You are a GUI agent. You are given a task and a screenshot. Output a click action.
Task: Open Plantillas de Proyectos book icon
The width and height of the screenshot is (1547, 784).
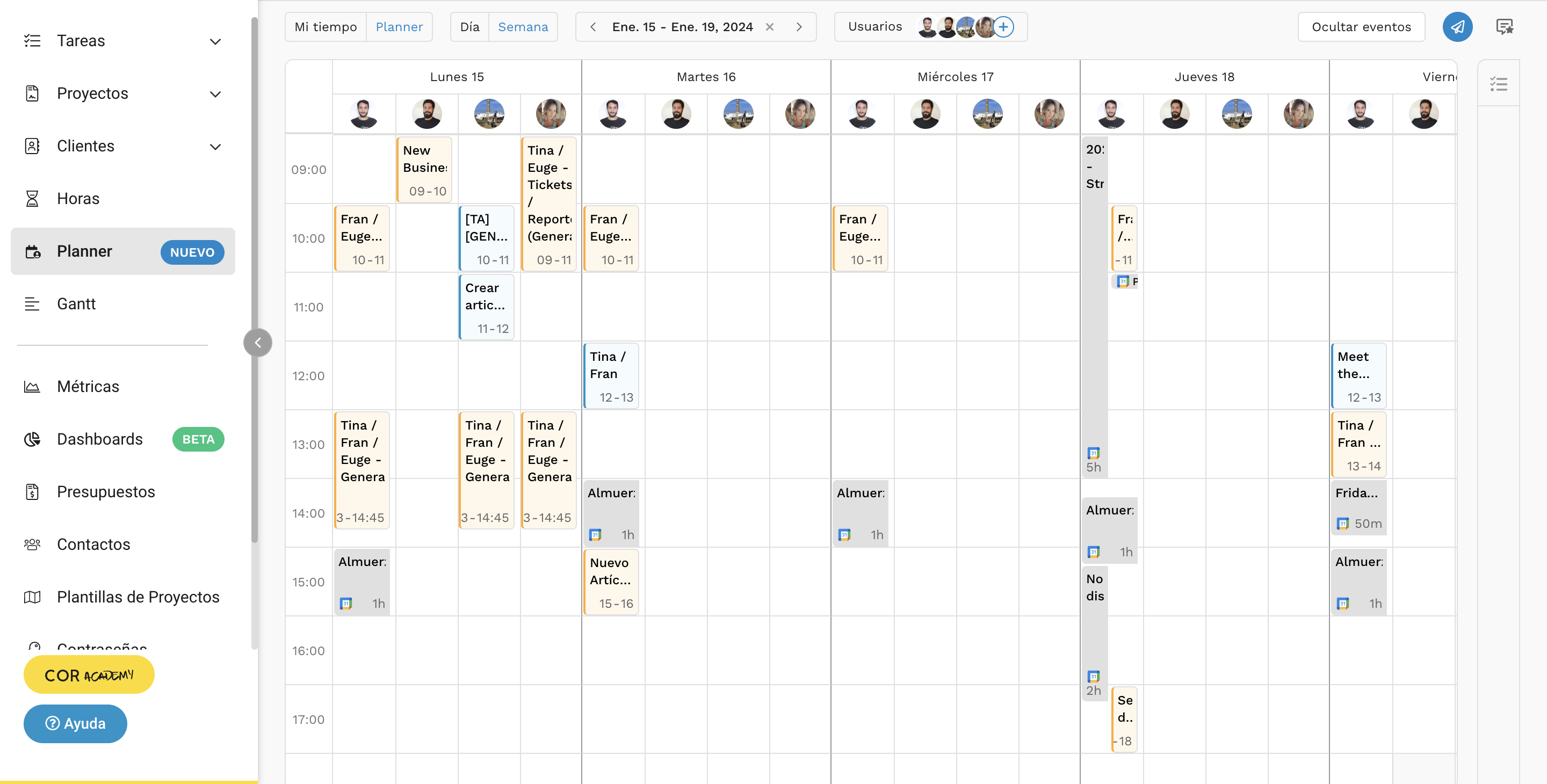point(32,597)
